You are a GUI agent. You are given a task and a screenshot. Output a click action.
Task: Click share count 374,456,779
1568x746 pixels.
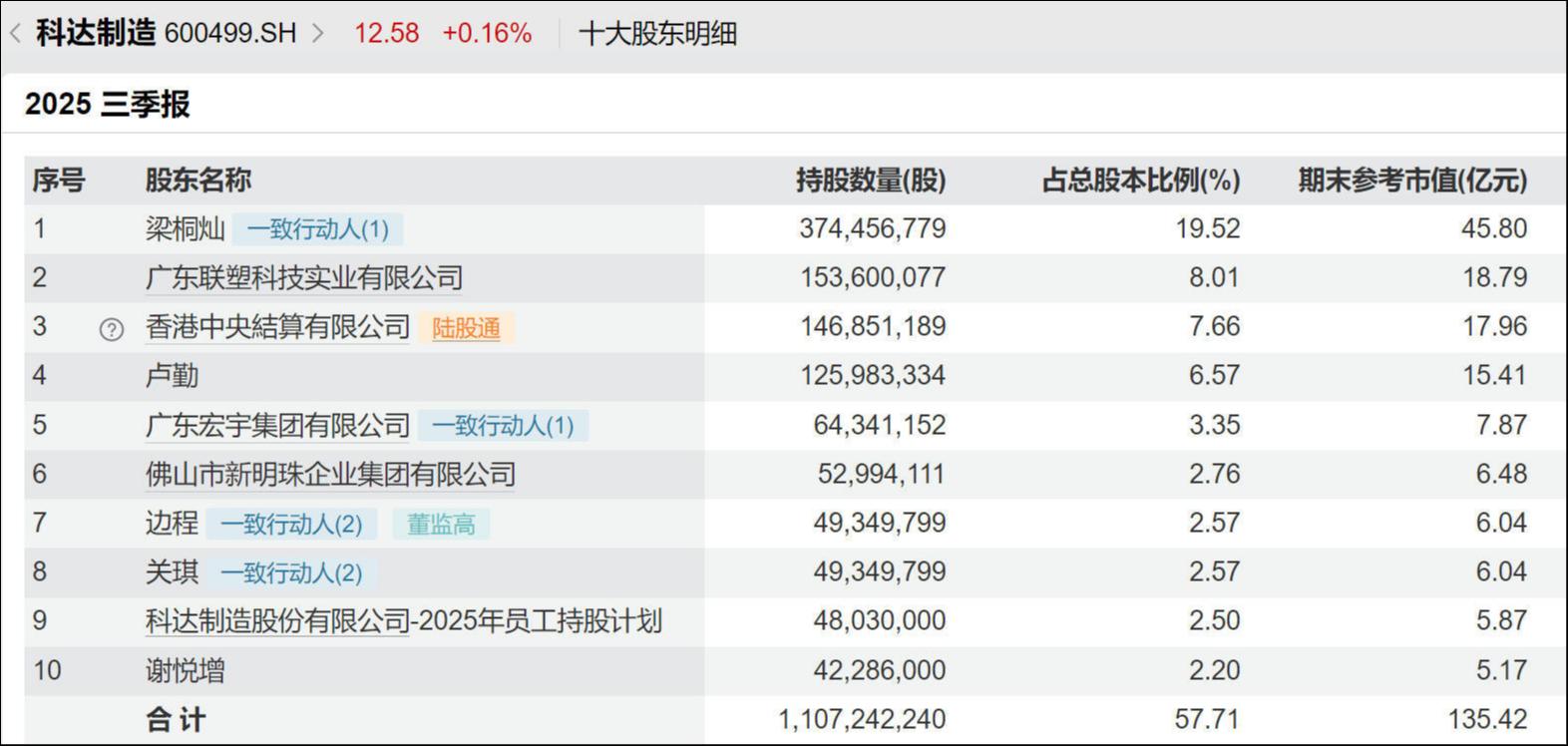873,228
